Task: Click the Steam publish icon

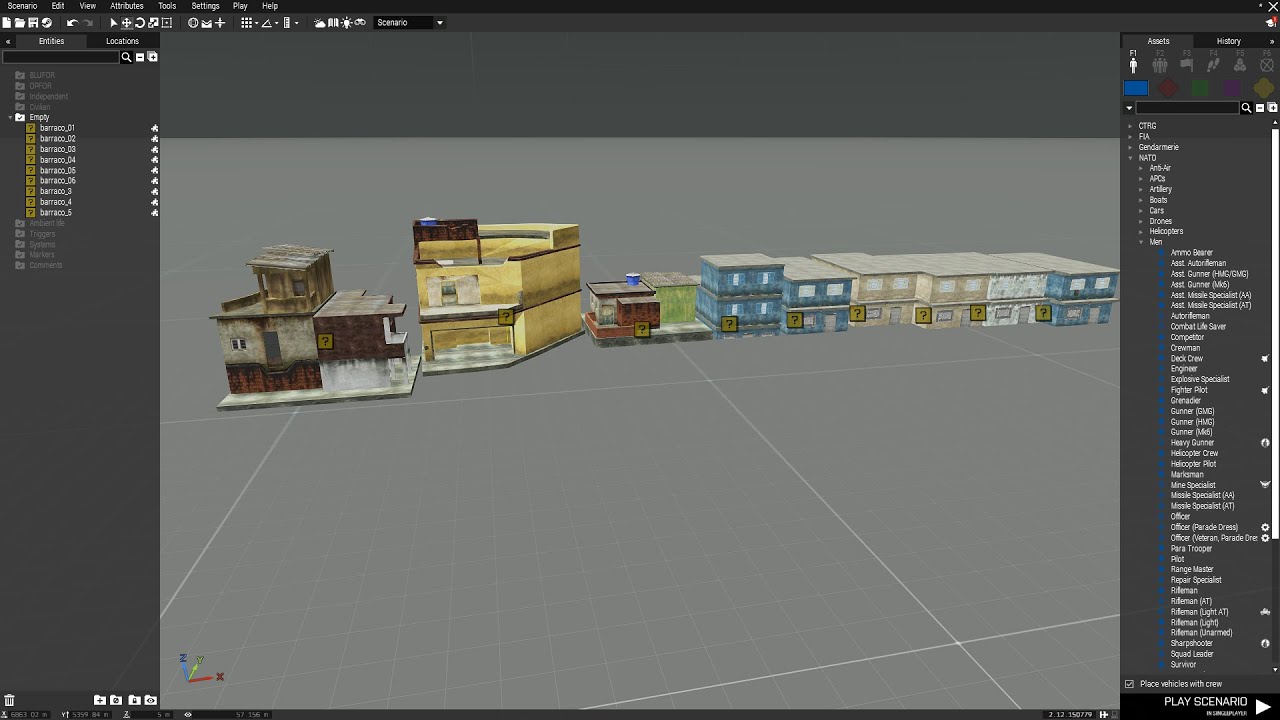Action: (x=46, y=22)
